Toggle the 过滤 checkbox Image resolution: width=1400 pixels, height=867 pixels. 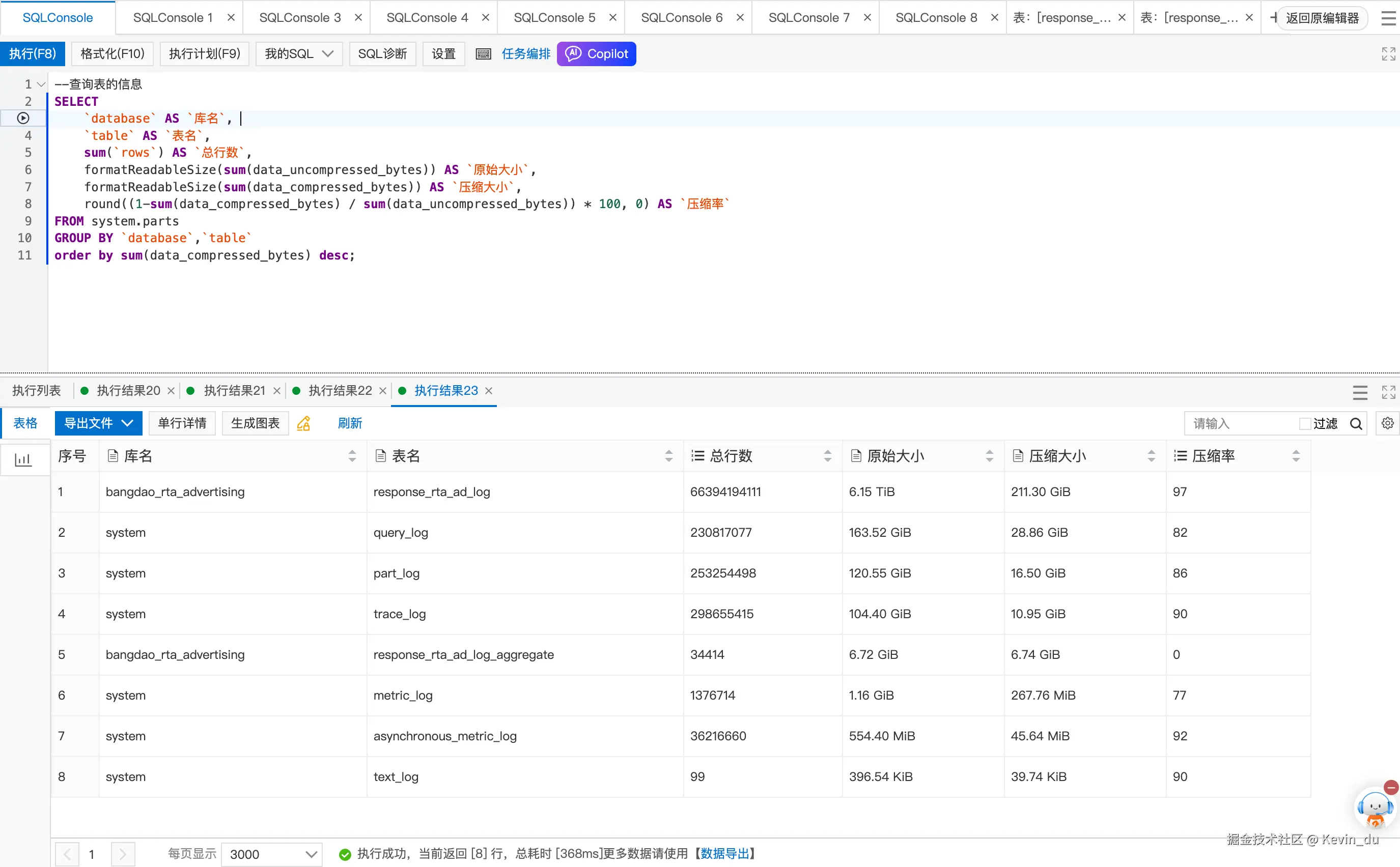tap(1304, 424)
